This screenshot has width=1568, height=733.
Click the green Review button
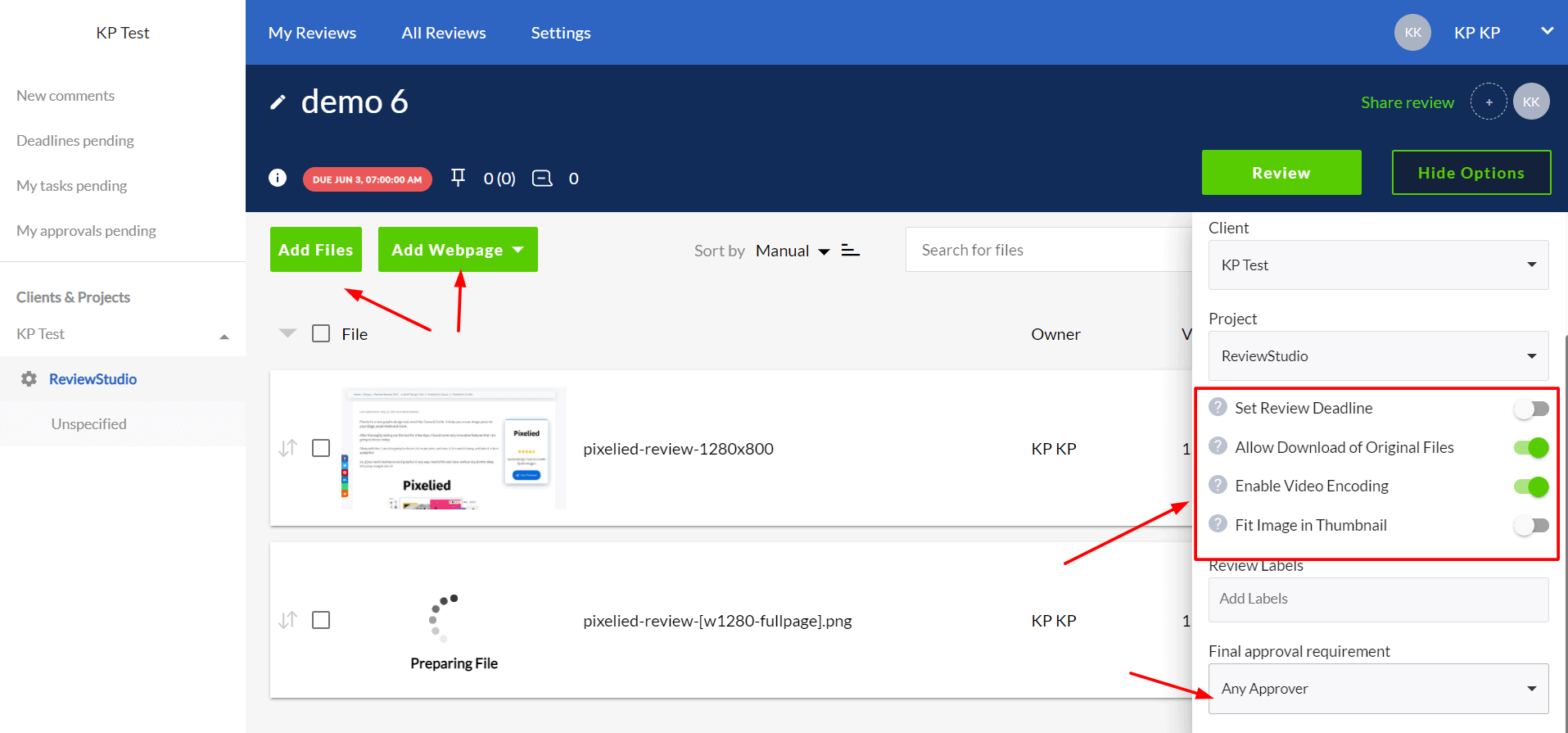1281,173
